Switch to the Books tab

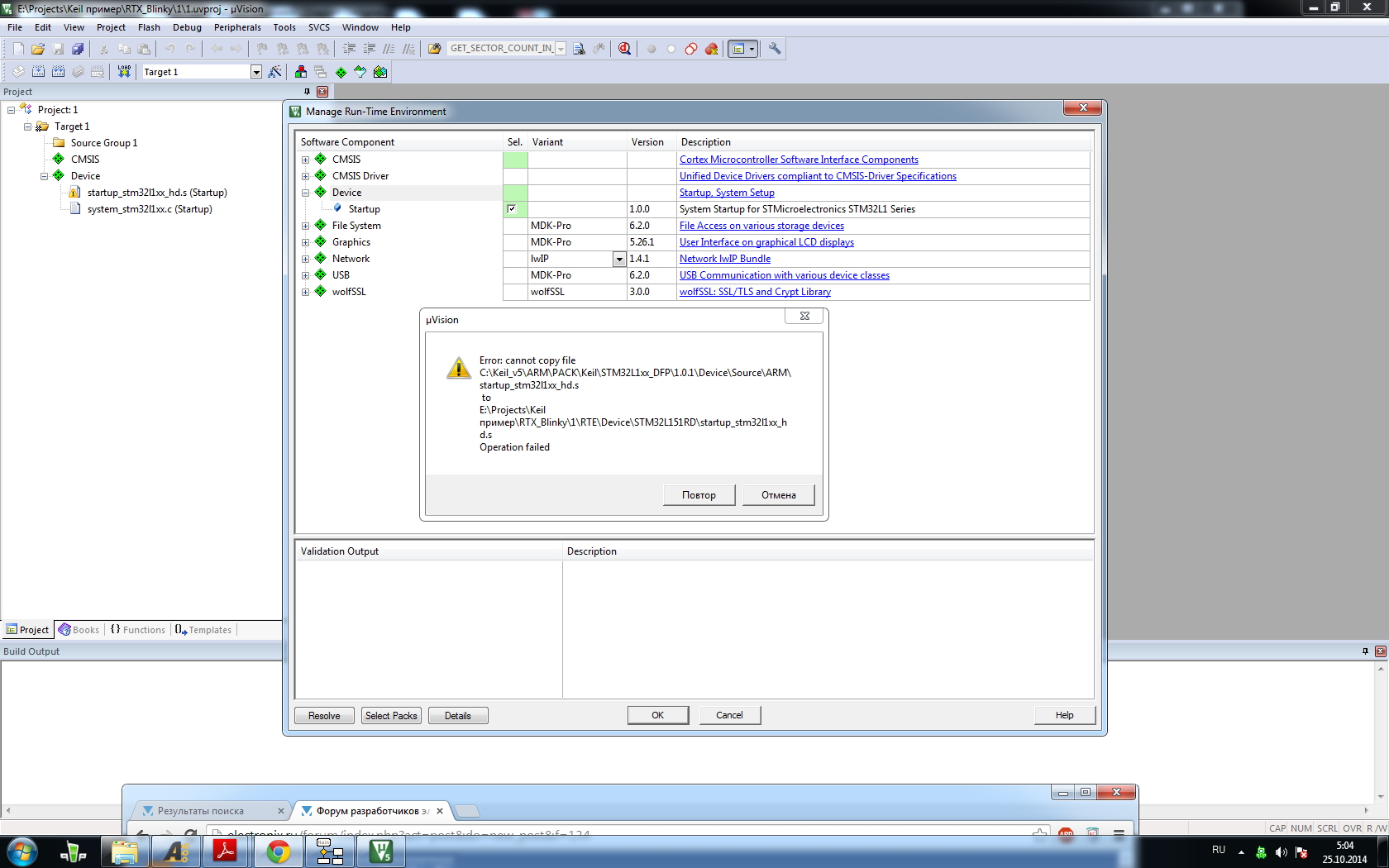[79, 630]
